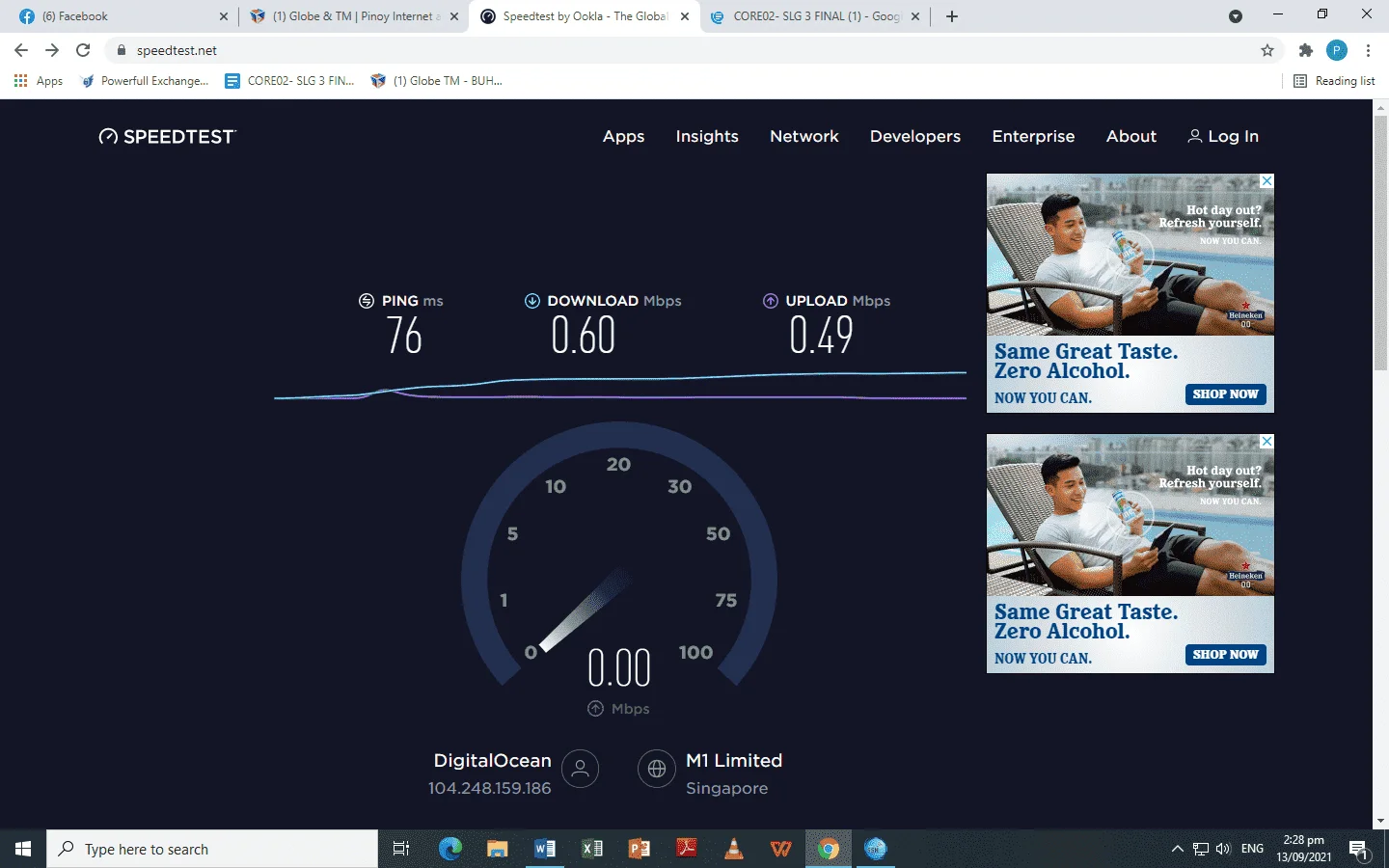Click the Chrome icon on the taskbar
The image size is (1389, 868).
[829, 849]
